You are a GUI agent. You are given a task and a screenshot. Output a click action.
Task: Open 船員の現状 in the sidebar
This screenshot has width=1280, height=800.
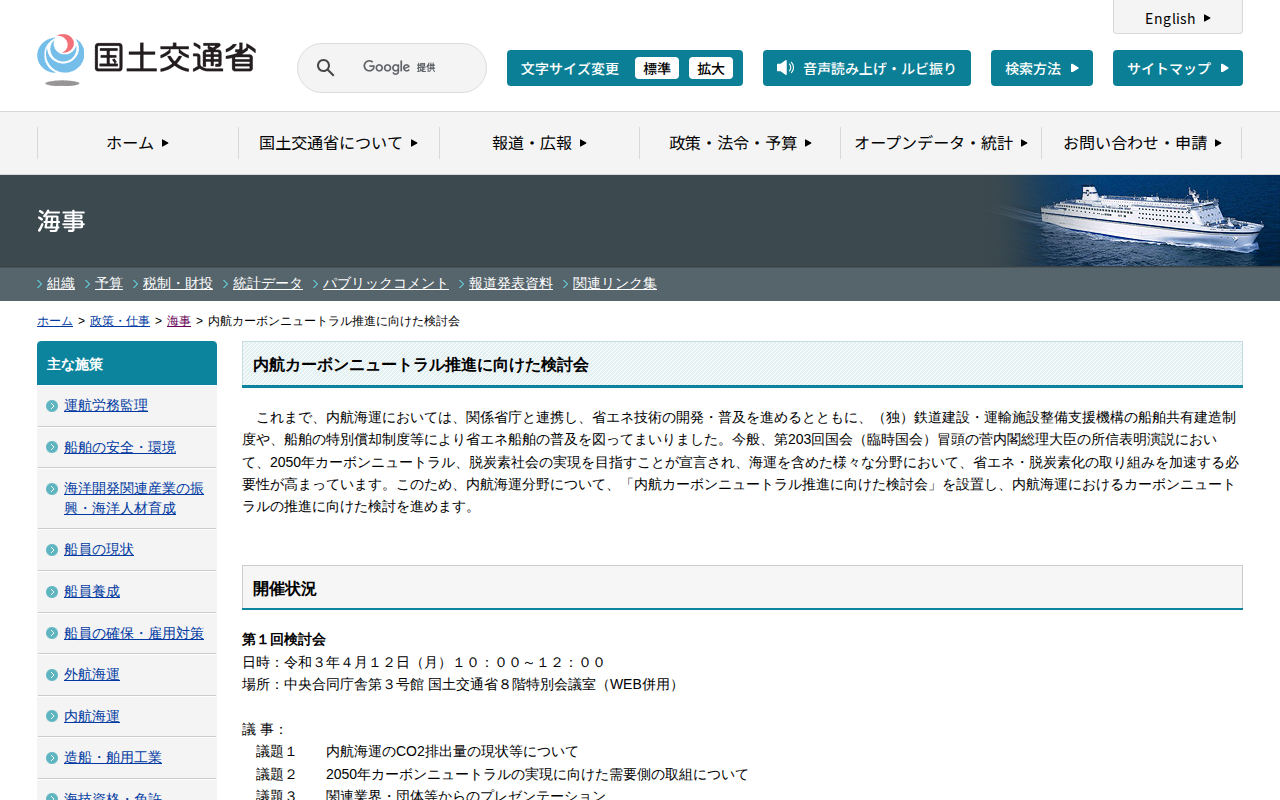[x=99, y=549]
